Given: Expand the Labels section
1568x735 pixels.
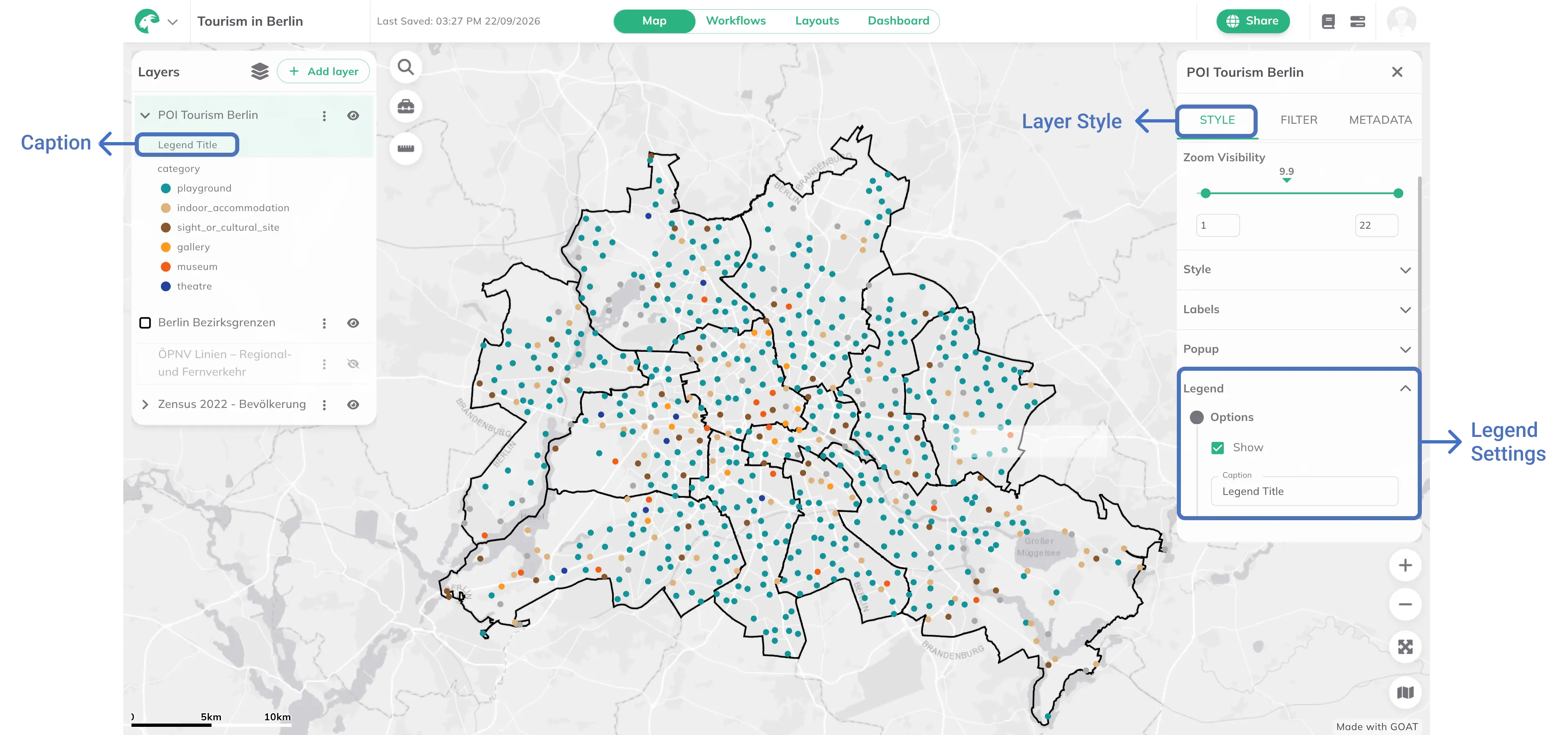Looking at the screenshot, I should point(1297,310).
